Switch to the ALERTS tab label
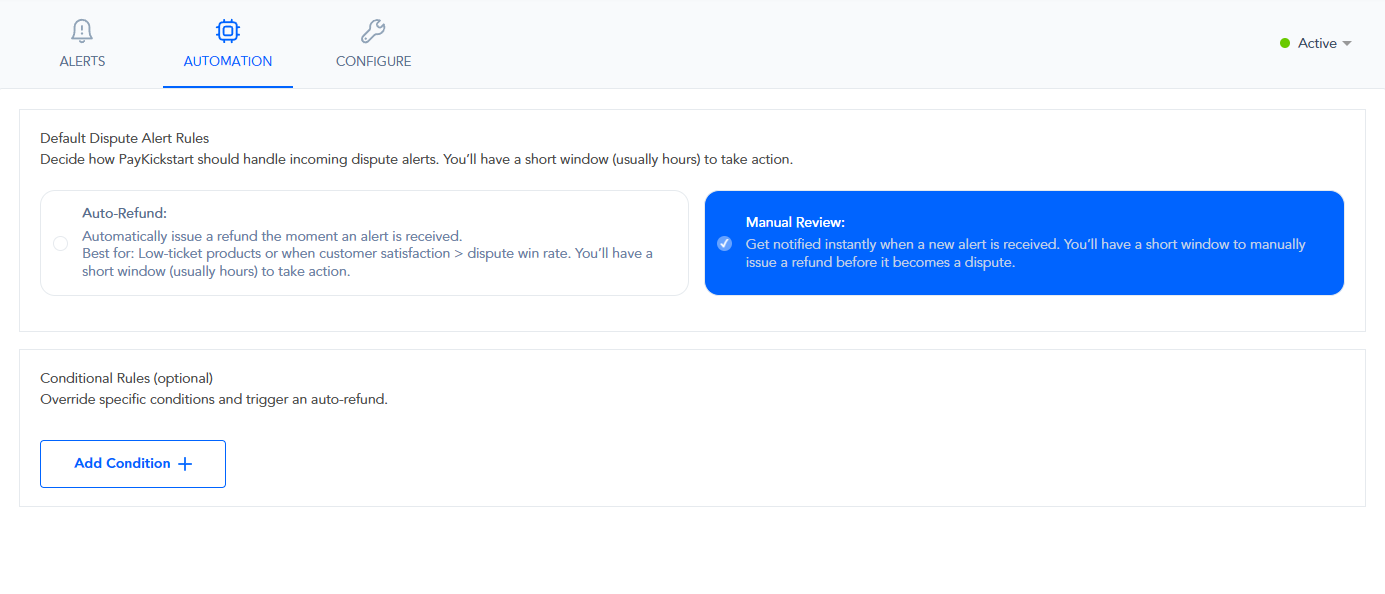 point(82,61)
